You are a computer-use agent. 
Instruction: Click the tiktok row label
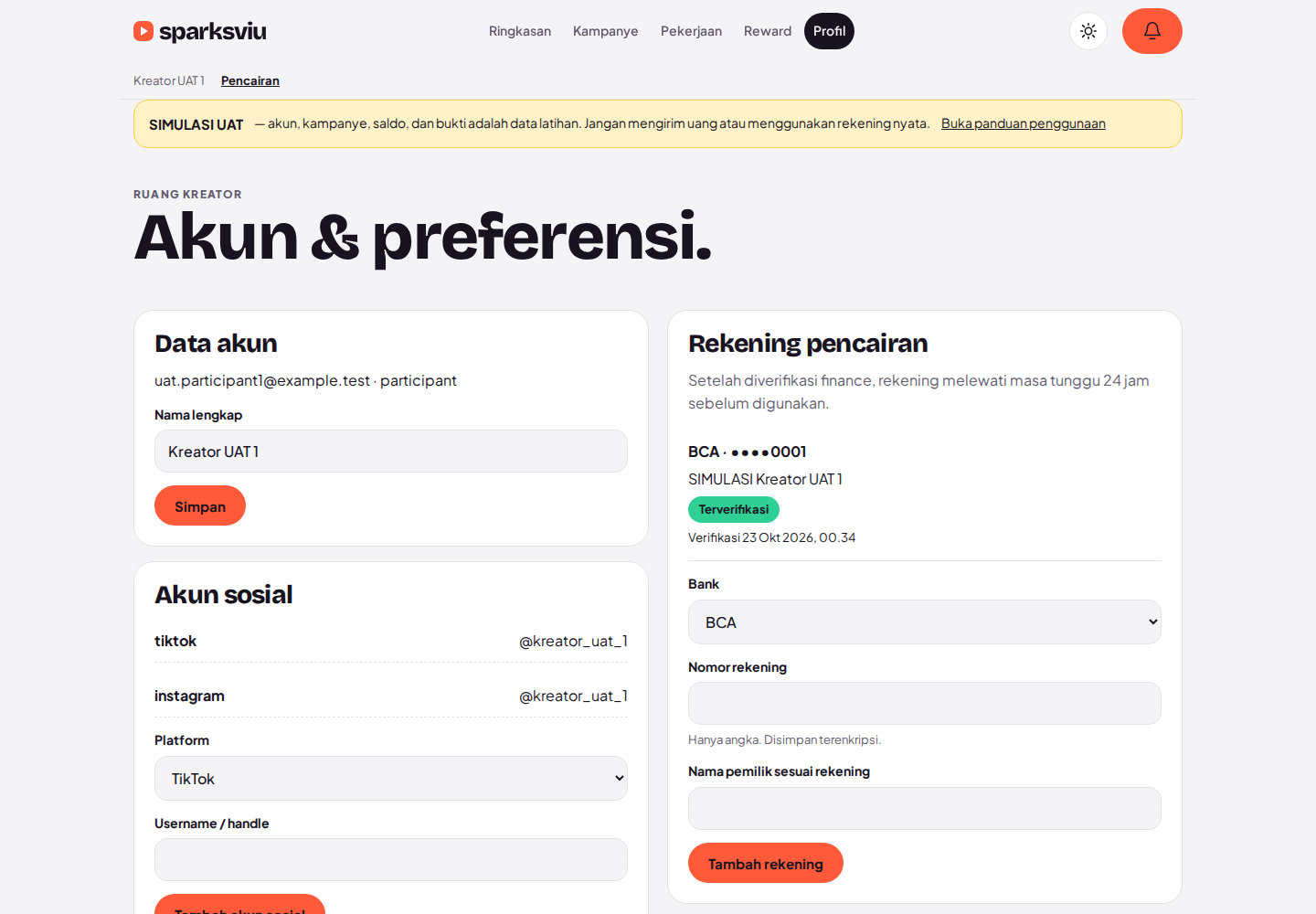175,642
